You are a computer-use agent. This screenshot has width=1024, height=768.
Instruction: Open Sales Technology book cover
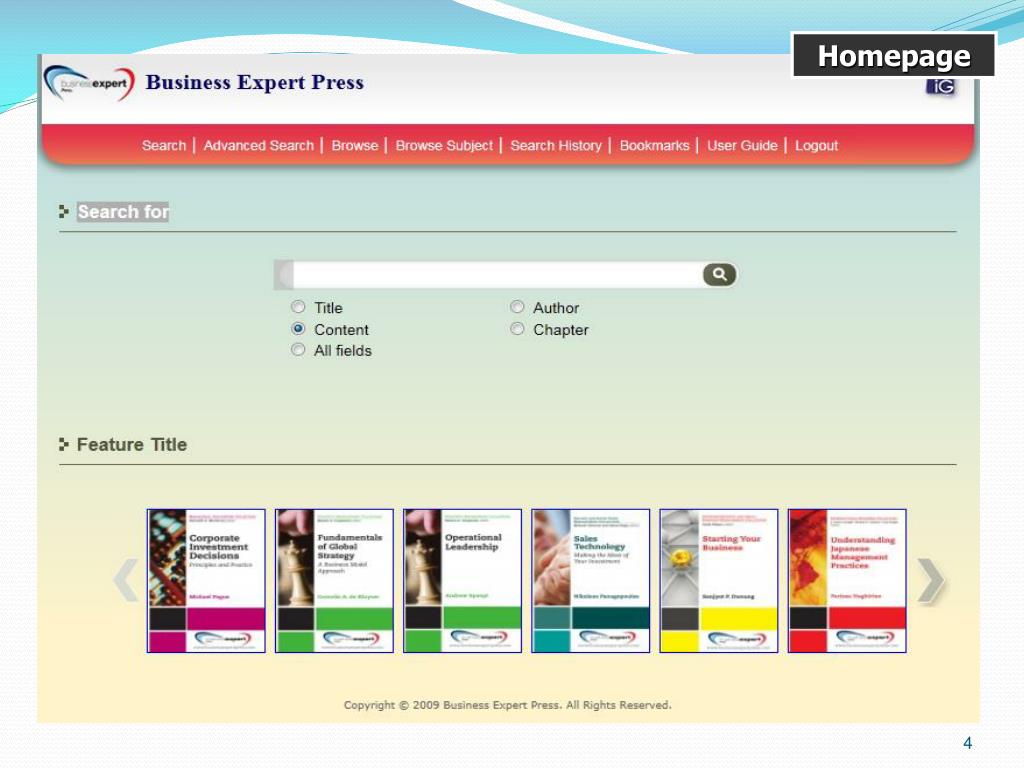[x=590, y=581]
